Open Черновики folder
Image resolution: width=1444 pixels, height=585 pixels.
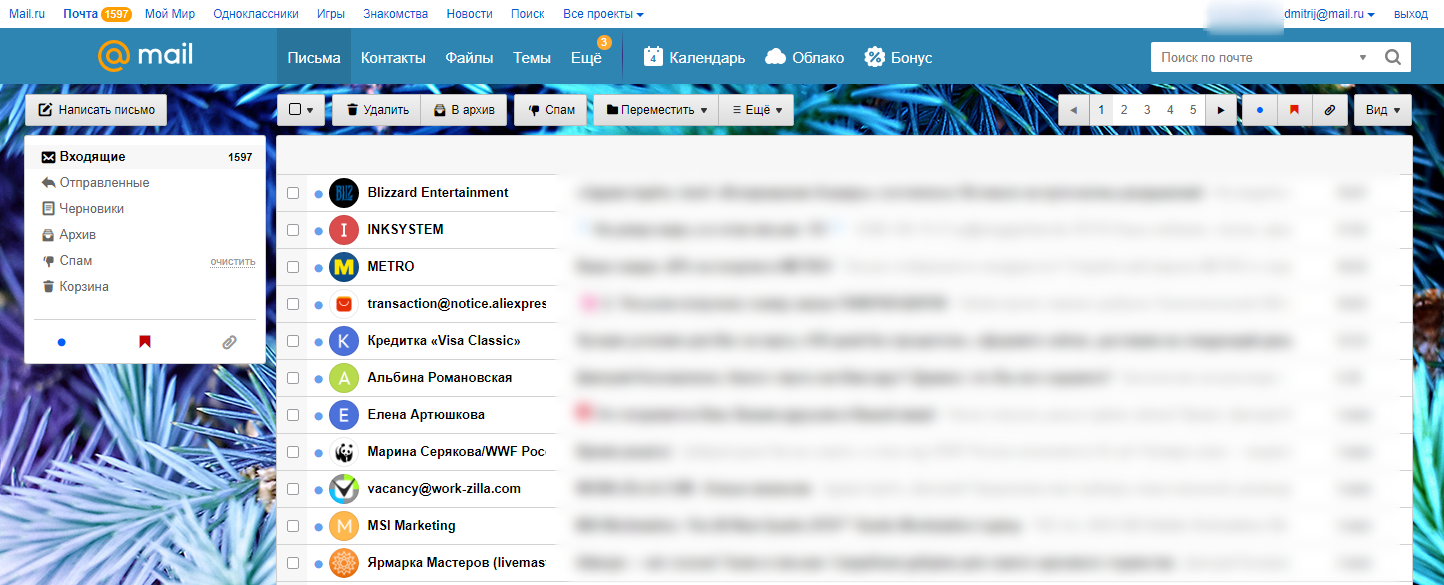[92, 209]
